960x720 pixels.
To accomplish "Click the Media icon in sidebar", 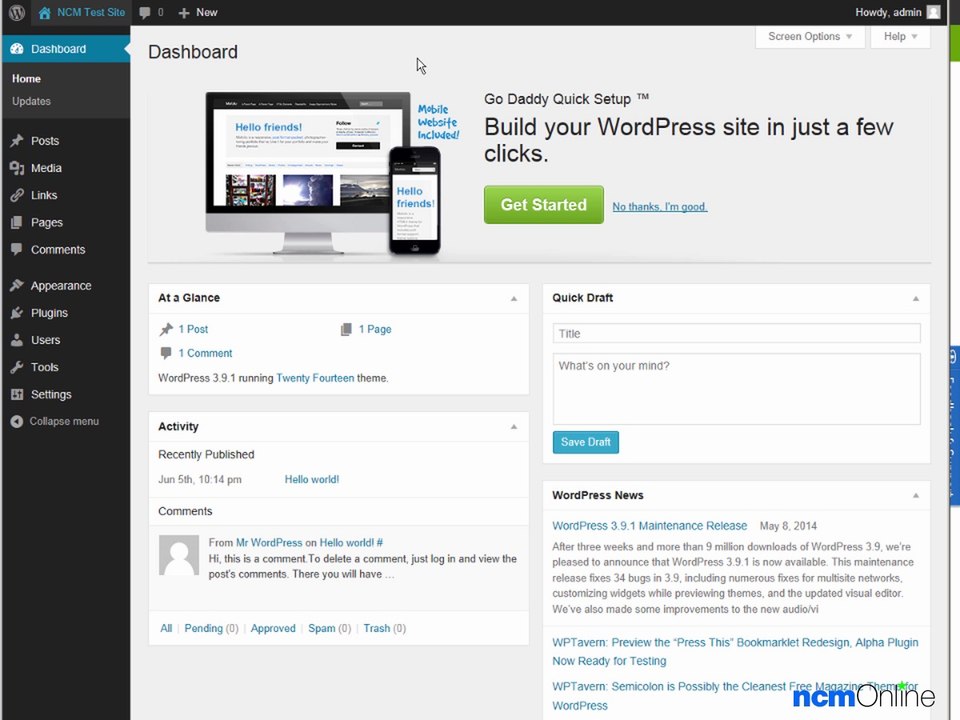I will point(17,168).
